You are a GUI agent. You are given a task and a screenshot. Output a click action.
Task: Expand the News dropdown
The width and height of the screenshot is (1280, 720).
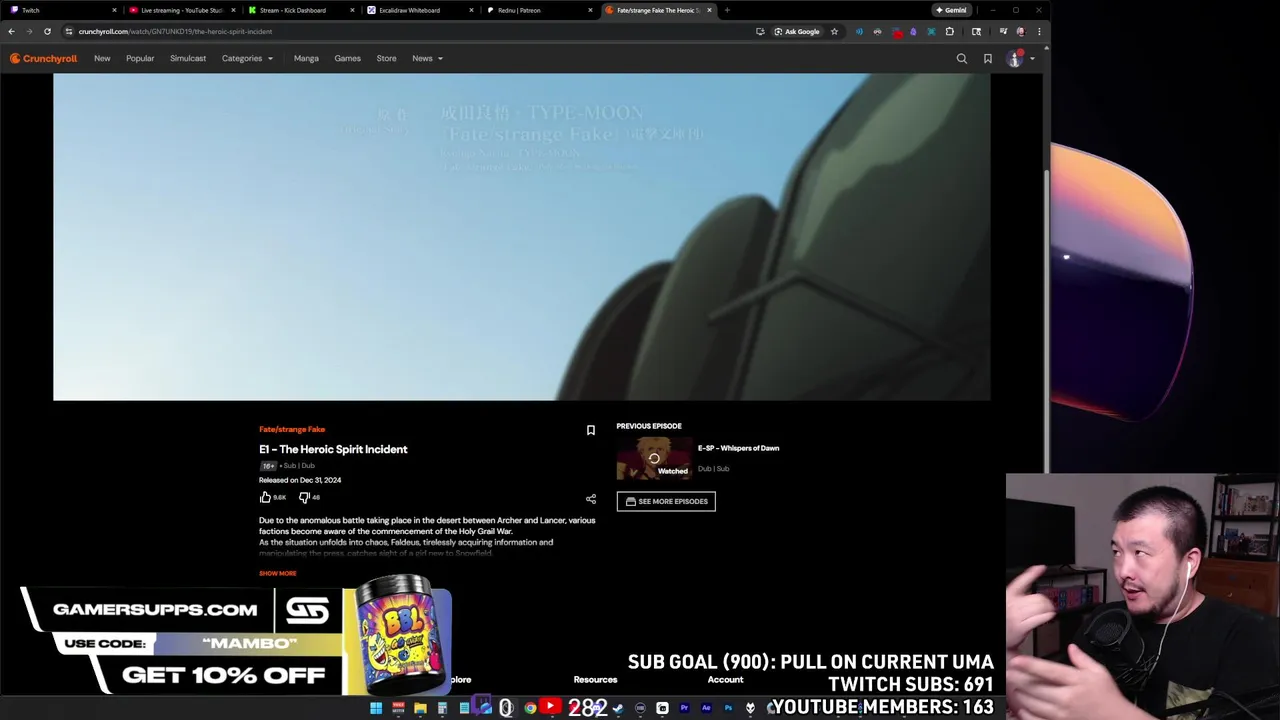click(x=427, y=59)
